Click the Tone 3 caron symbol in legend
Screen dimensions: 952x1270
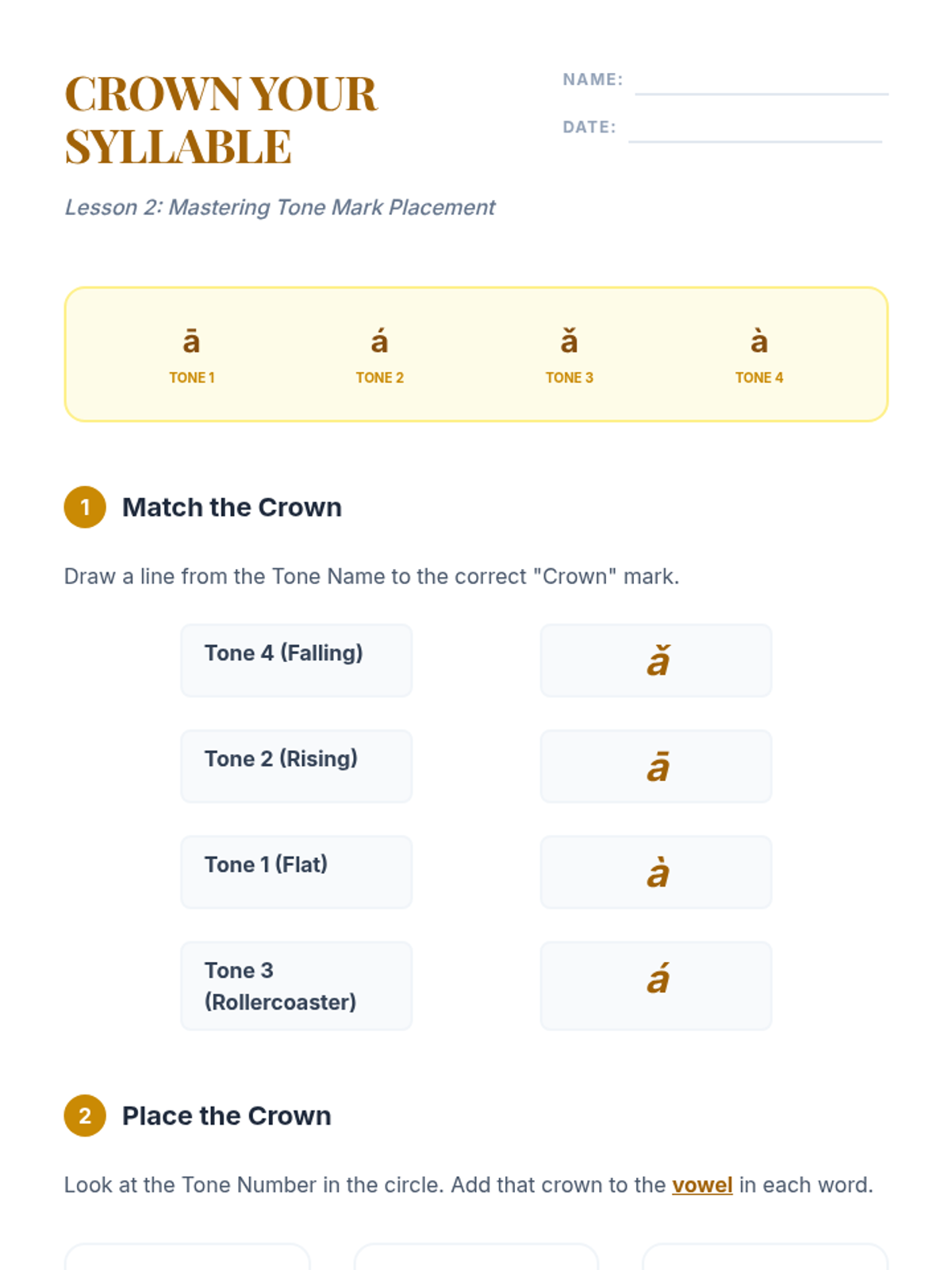click(569, 342)
